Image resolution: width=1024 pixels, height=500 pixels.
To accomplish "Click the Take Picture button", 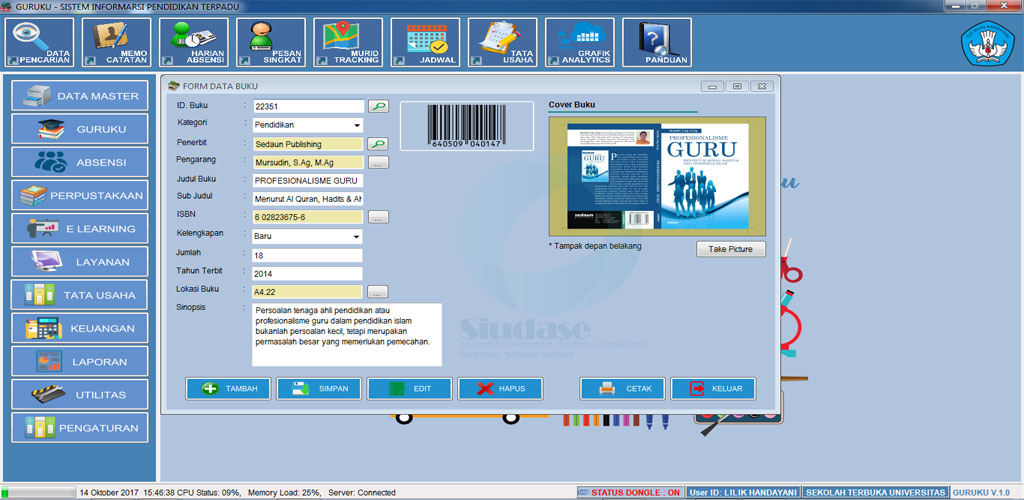I will (x=730, y=249).
